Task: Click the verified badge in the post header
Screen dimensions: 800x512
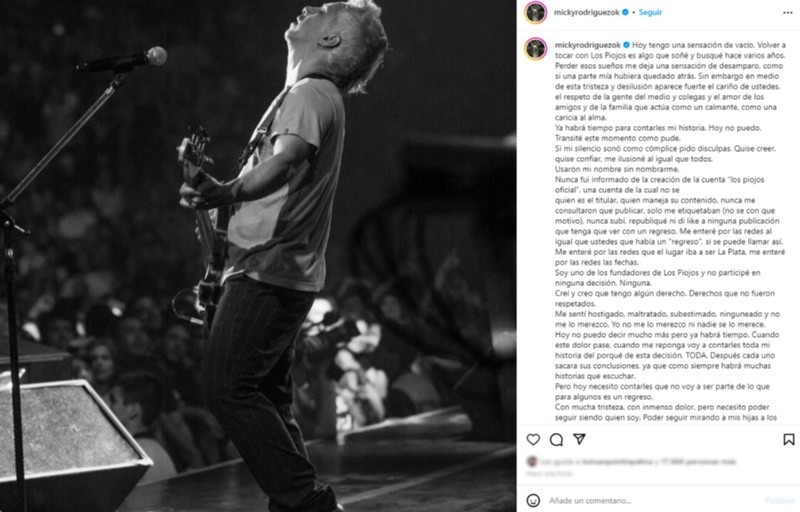Action: pos(625,12)
